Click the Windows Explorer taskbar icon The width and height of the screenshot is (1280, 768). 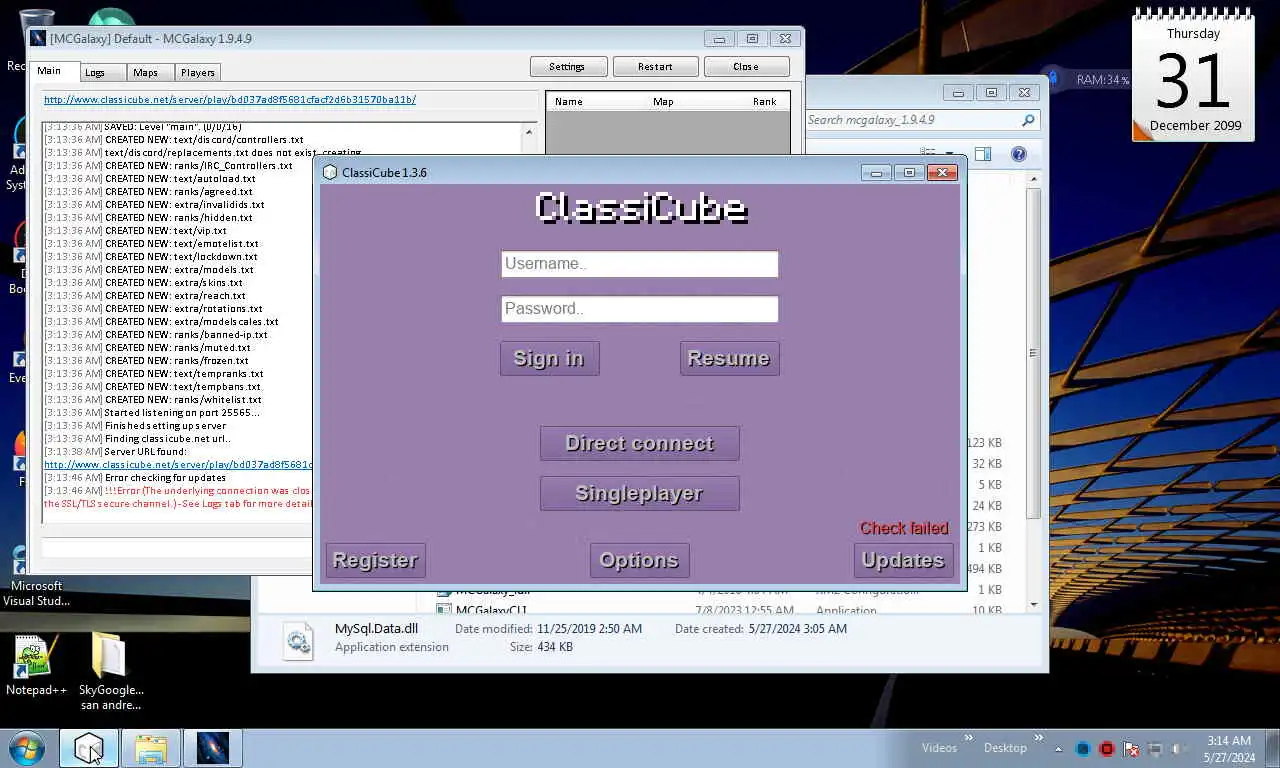coord(151,748)
